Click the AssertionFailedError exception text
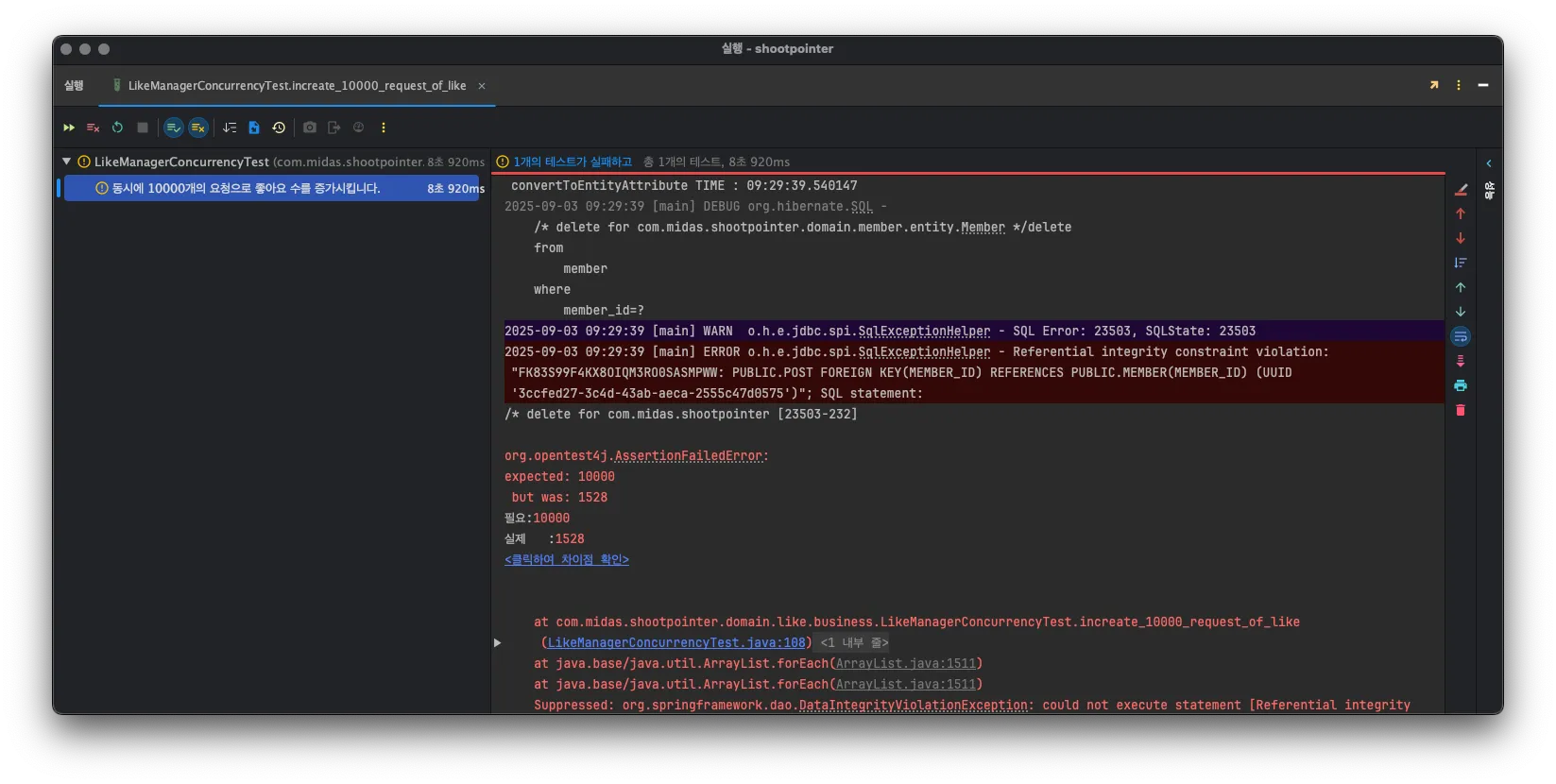 [688, 455]
